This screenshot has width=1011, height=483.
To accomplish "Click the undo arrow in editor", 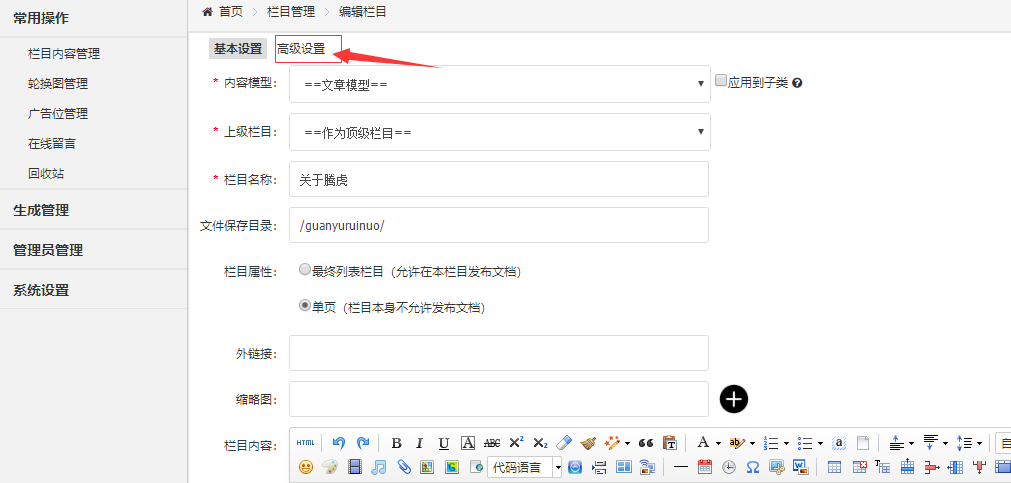I will tap(339, 443).
